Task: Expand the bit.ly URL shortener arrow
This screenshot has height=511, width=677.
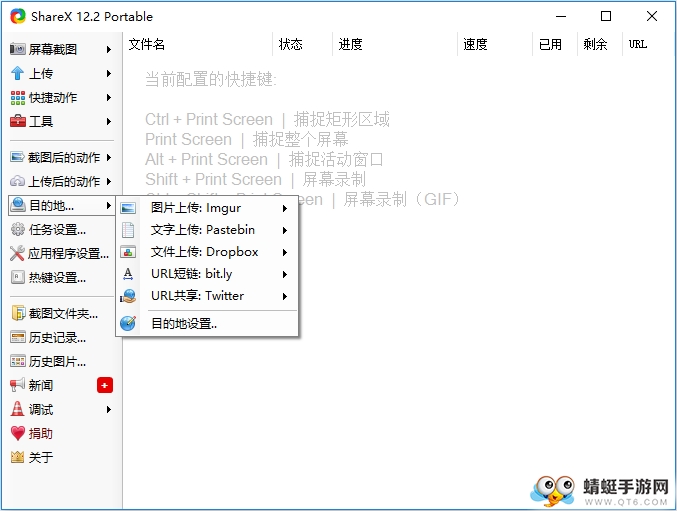Action: point(285,274)
